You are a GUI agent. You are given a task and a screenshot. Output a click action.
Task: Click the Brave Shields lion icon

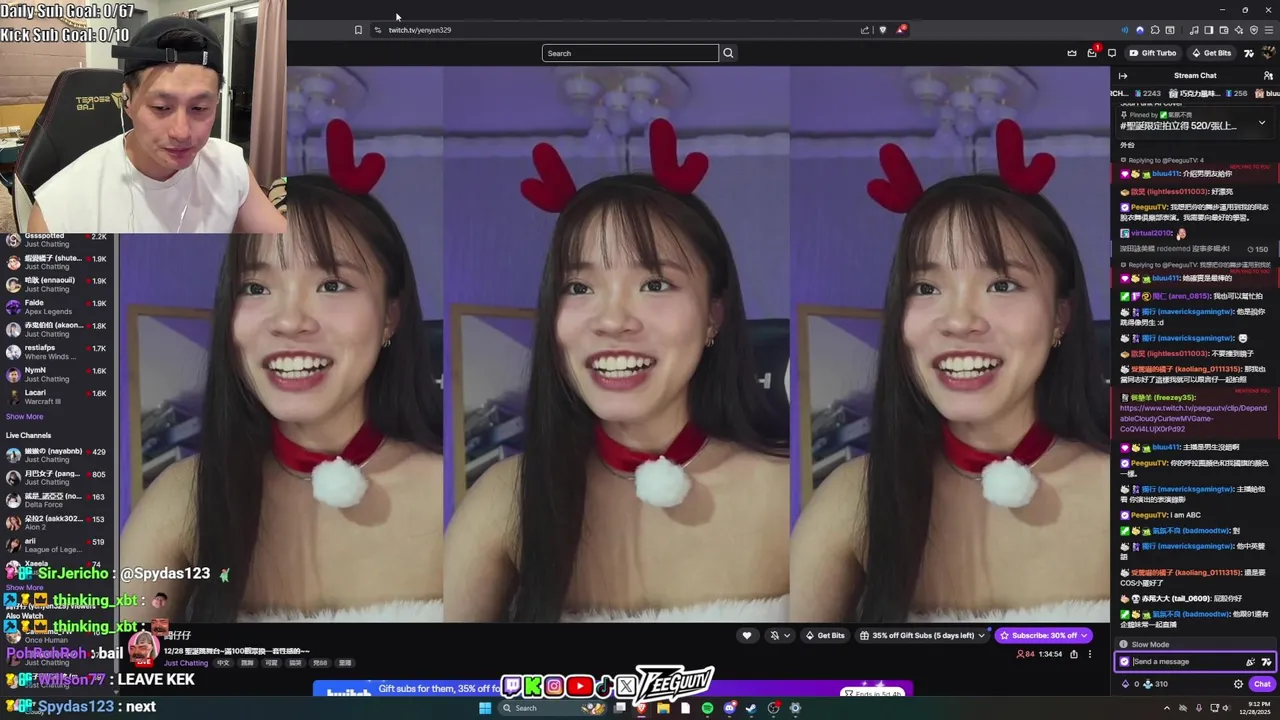(x=882, y=30)
